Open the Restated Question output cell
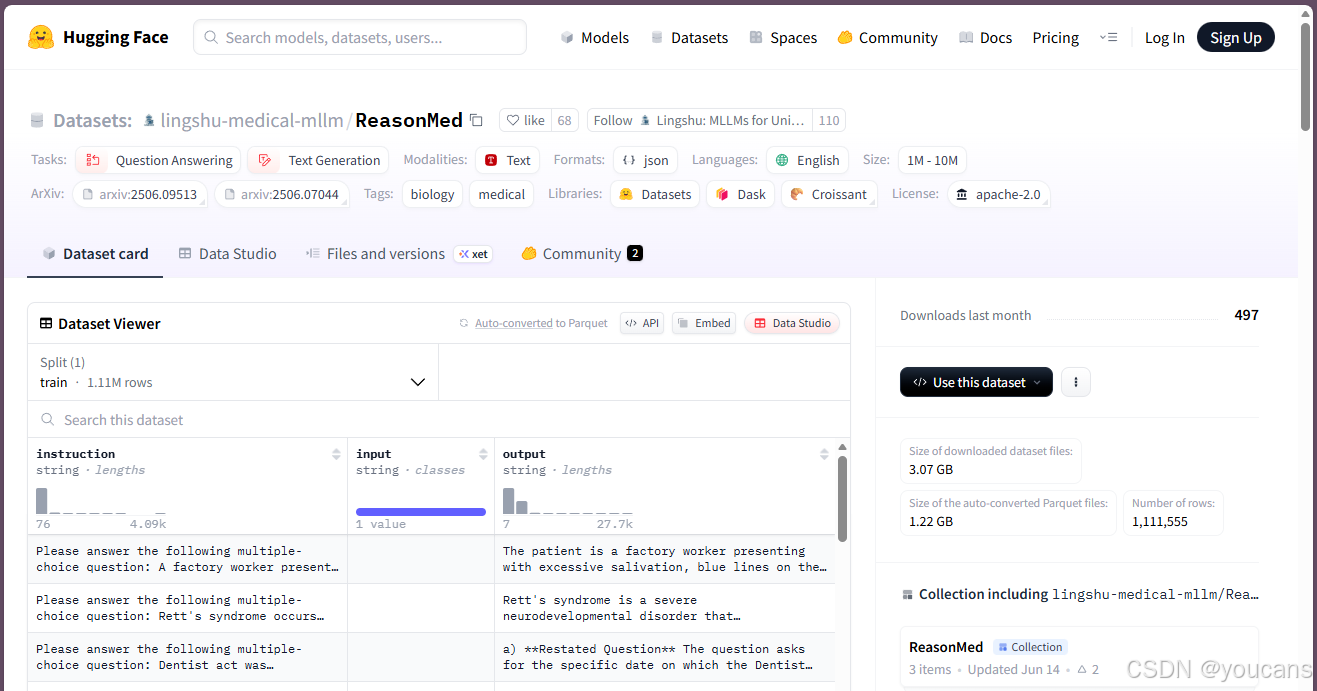The image size is (1317, 691). coord(665,657)
